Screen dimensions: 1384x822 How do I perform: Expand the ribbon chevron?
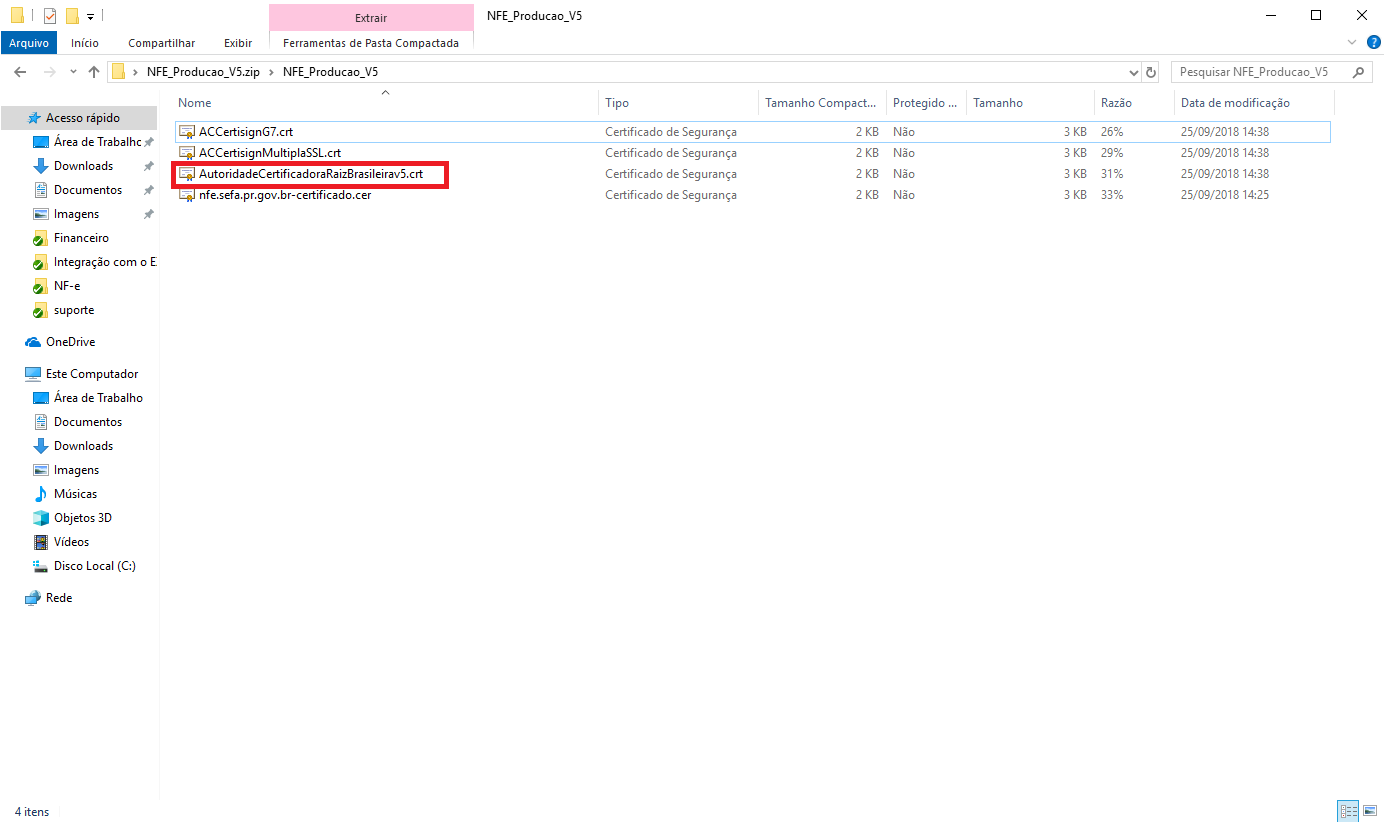pyautogui.click(x=1352, y=42)
